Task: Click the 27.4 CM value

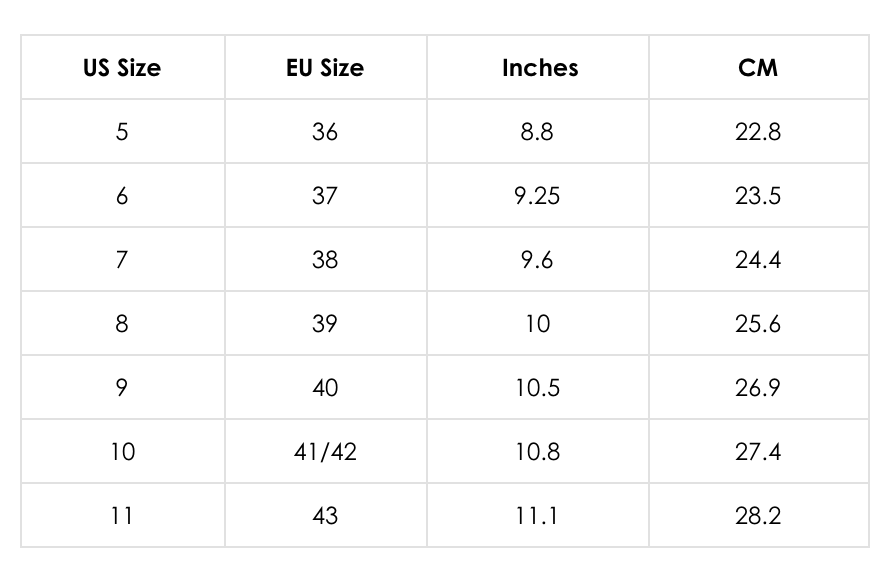Action: click(x=757, y=452)
